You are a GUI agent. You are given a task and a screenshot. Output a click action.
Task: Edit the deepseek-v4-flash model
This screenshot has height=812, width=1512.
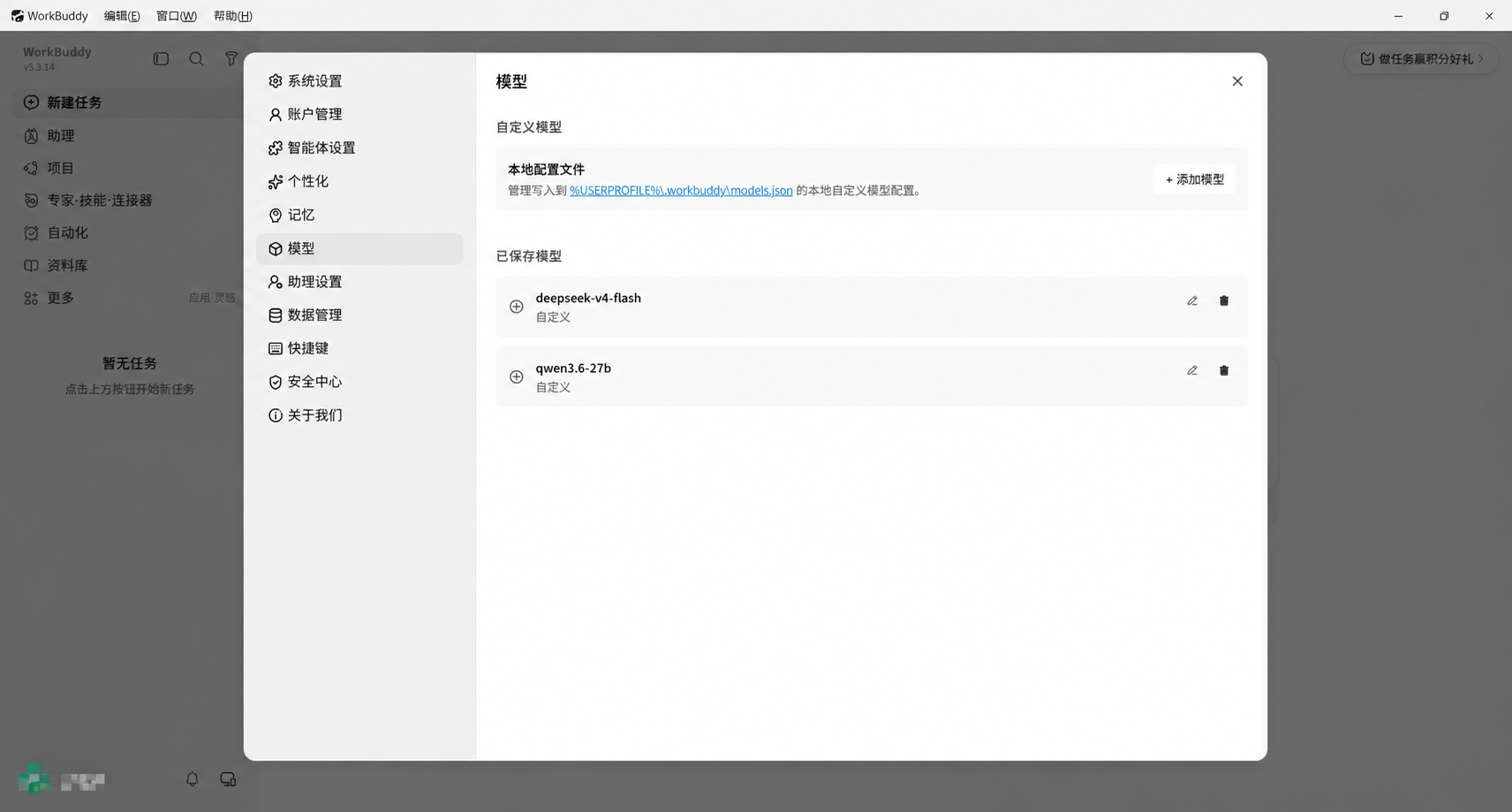(x=1192, y=300)
